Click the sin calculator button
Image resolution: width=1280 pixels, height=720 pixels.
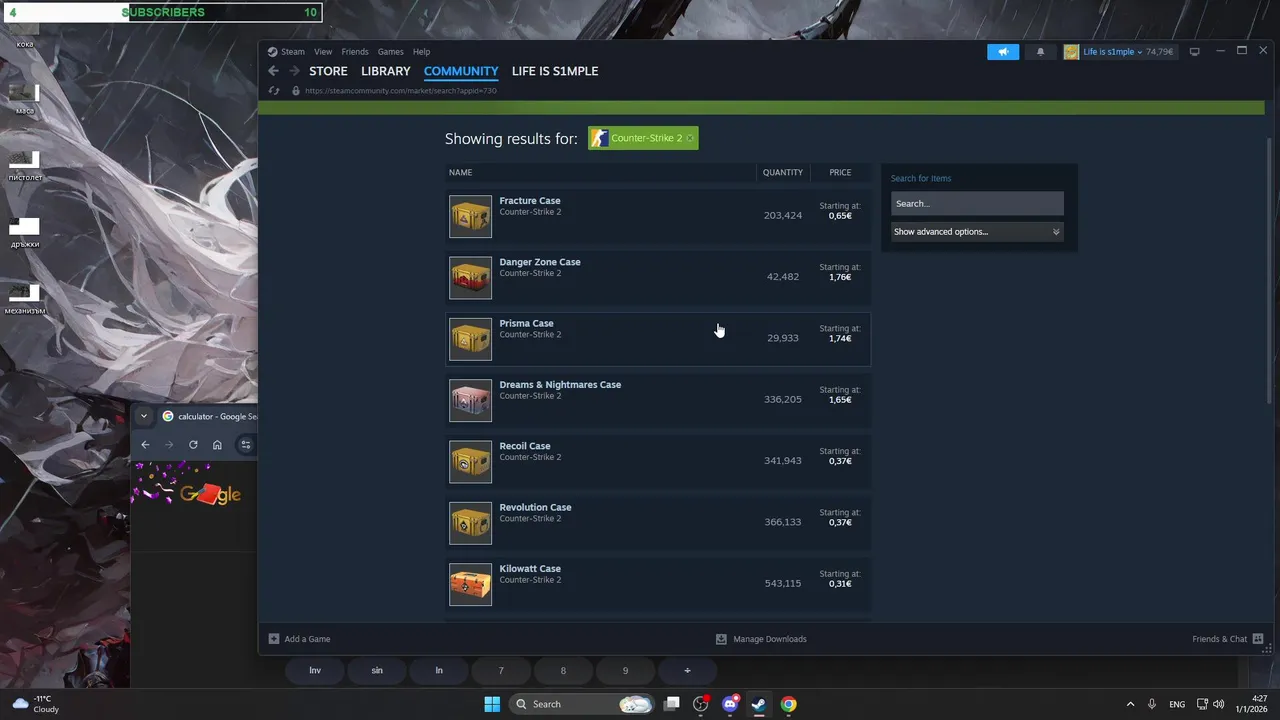coord(377,670)
